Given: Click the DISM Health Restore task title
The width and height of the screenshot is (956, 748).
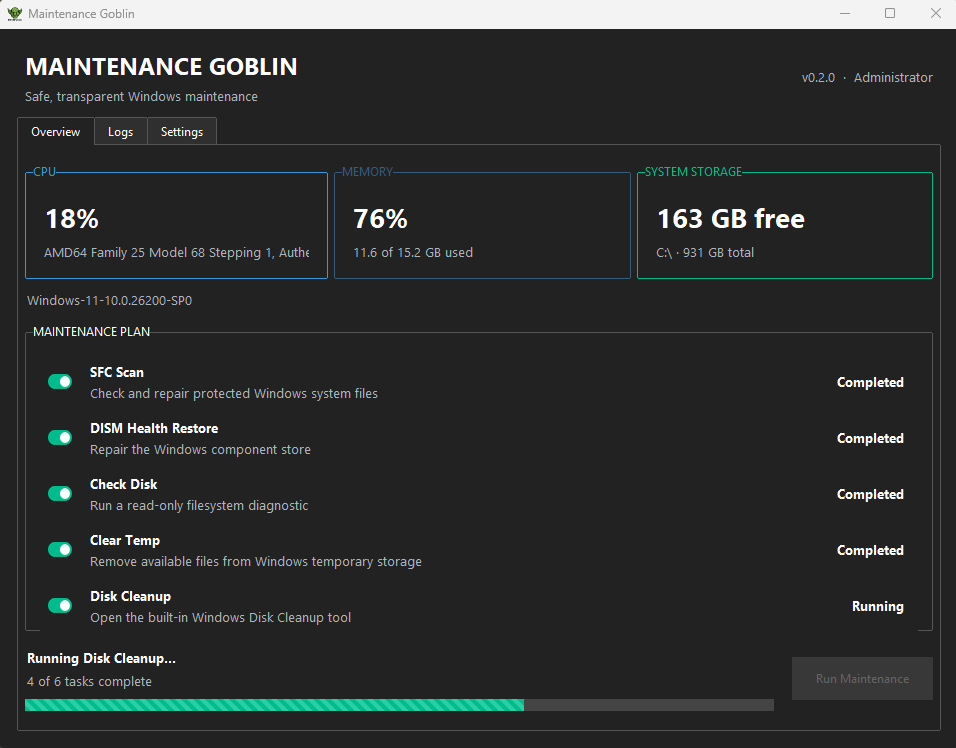Looking at the screenshot, I should coord(154,429).
